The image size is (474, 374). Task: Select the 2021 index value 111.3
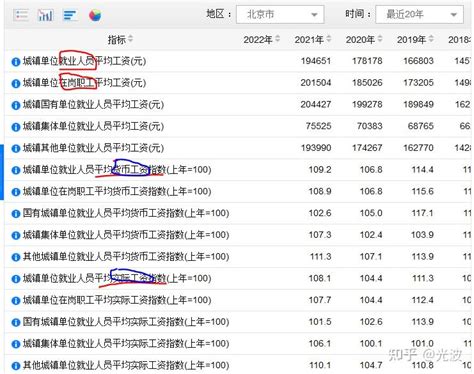320,257
